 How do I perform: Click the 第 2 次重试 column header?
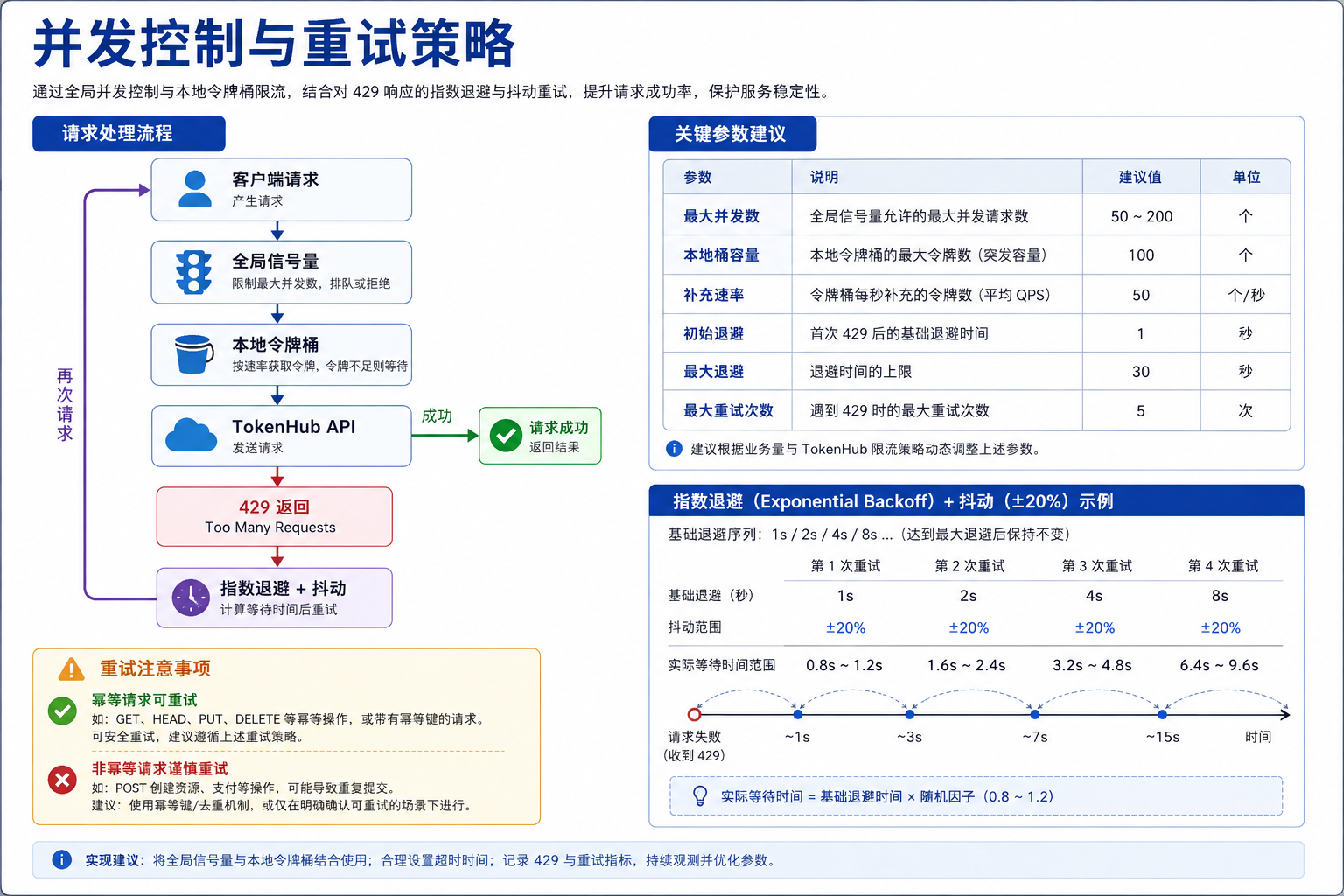pyautogui.click(x=969, y=566)
